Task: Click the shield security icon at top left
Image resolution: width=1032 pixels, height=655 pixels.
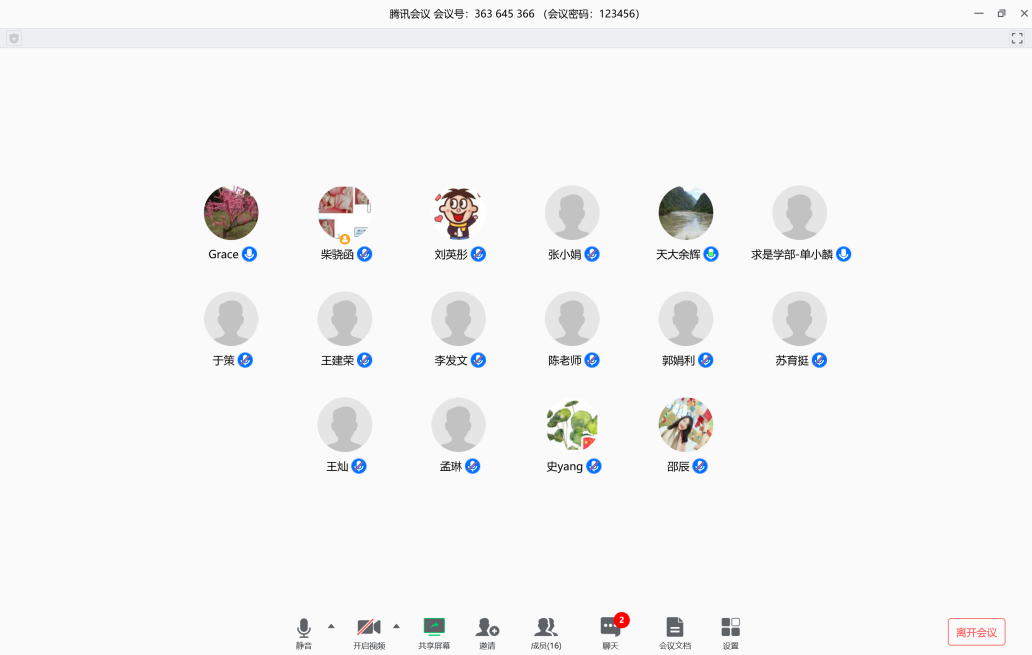Action: click(x=14, y=38)
